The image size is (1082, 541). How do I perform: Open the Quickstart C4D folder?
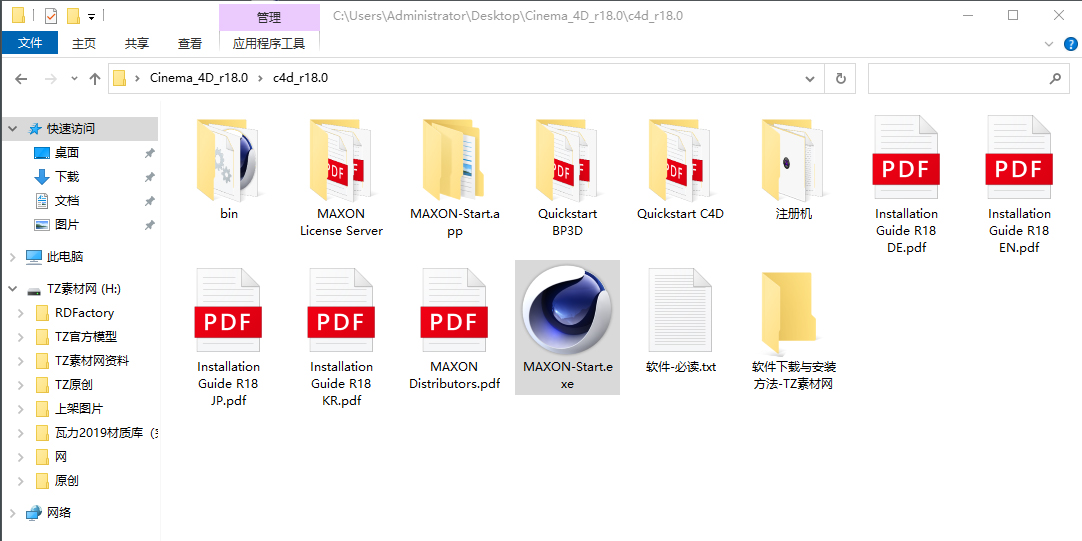click(x=680, y=169)
